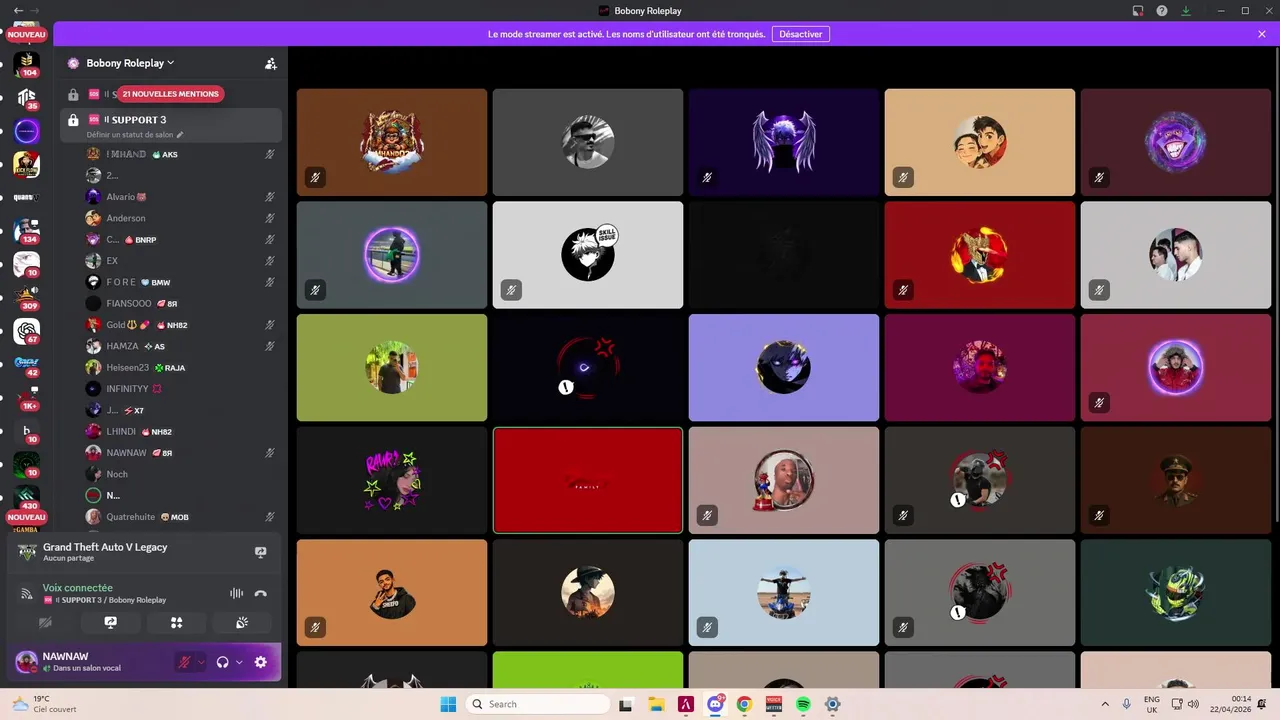The width and height of the screenshot is (1280, 720).
Task: Open the server with 35 badge
Action: pyautogui.click(x=27, y=97)
